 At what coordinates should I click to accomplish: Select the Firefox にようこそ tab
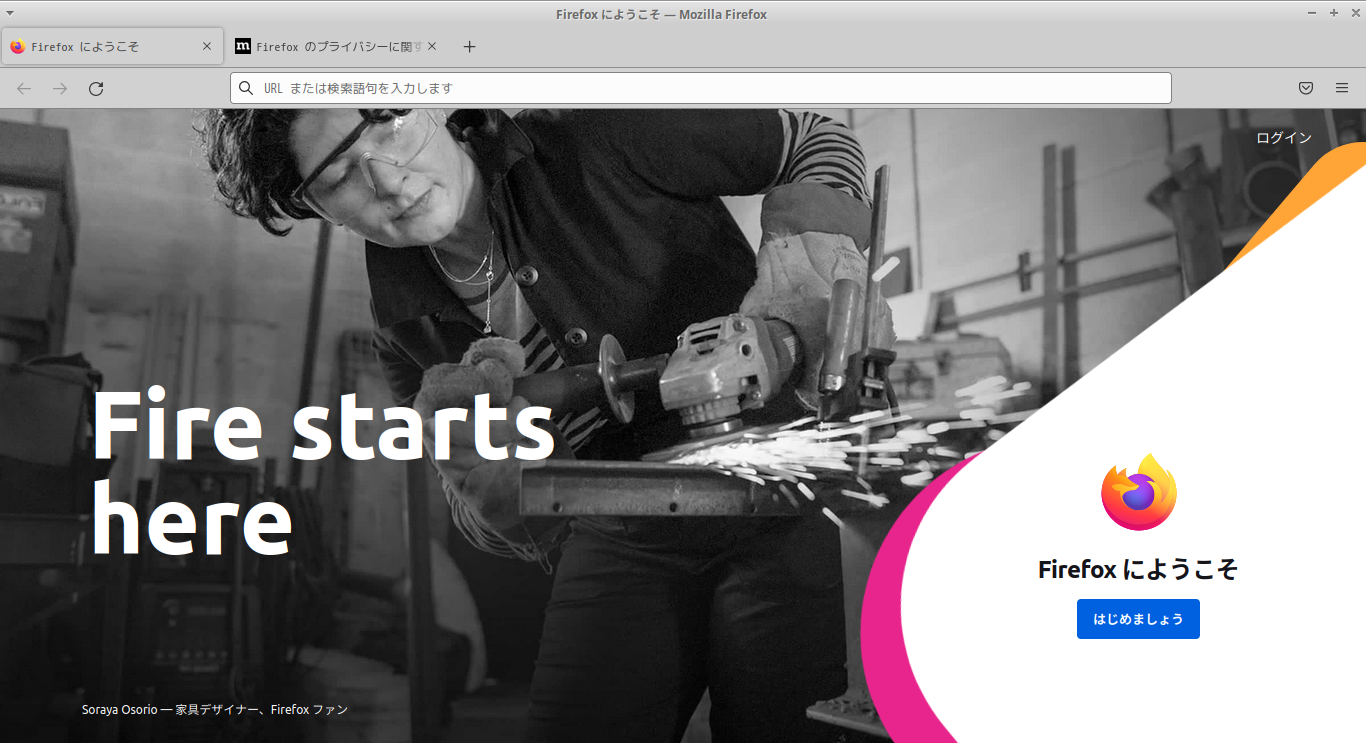(x=112, y=46)
